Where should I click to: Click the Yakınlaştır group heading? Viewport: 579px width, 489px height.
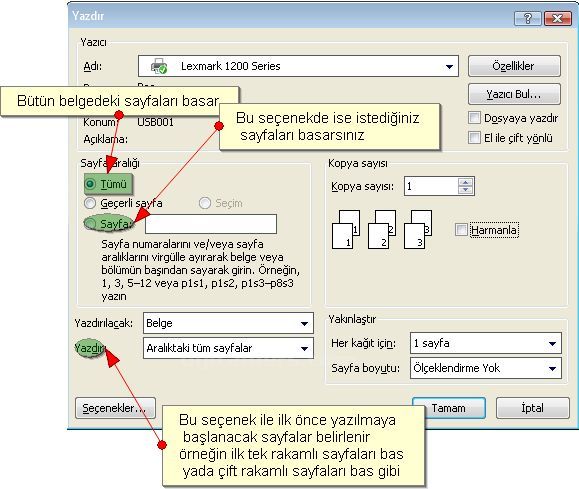(x=352, y=319)
